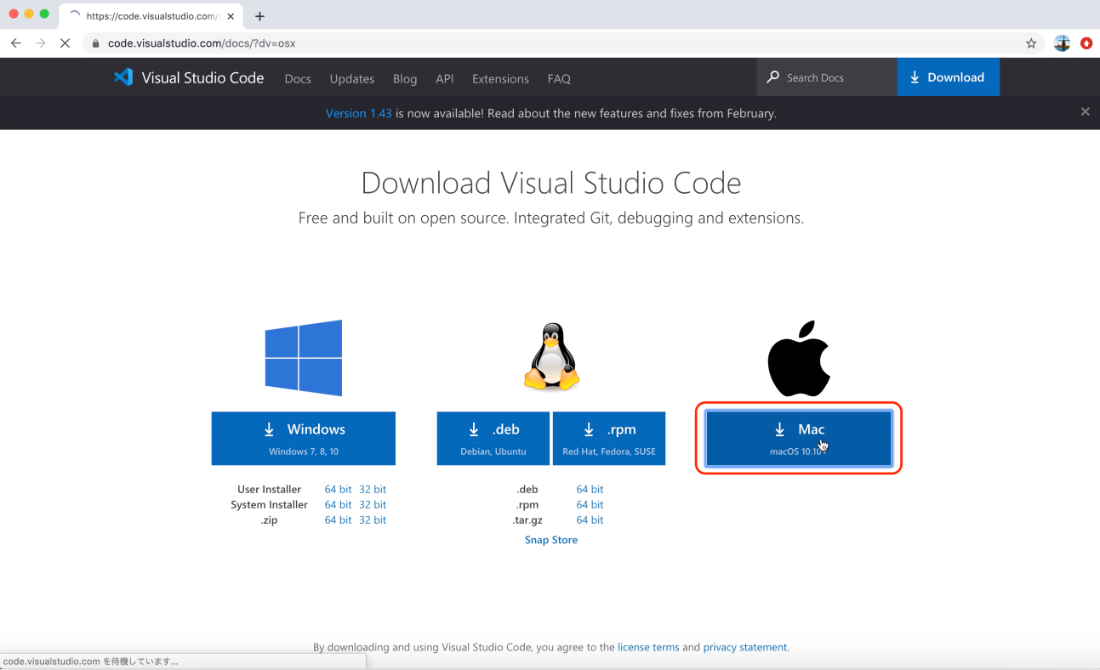
Task: Open the privacy statement link
Action: click(x=745, y=647)
